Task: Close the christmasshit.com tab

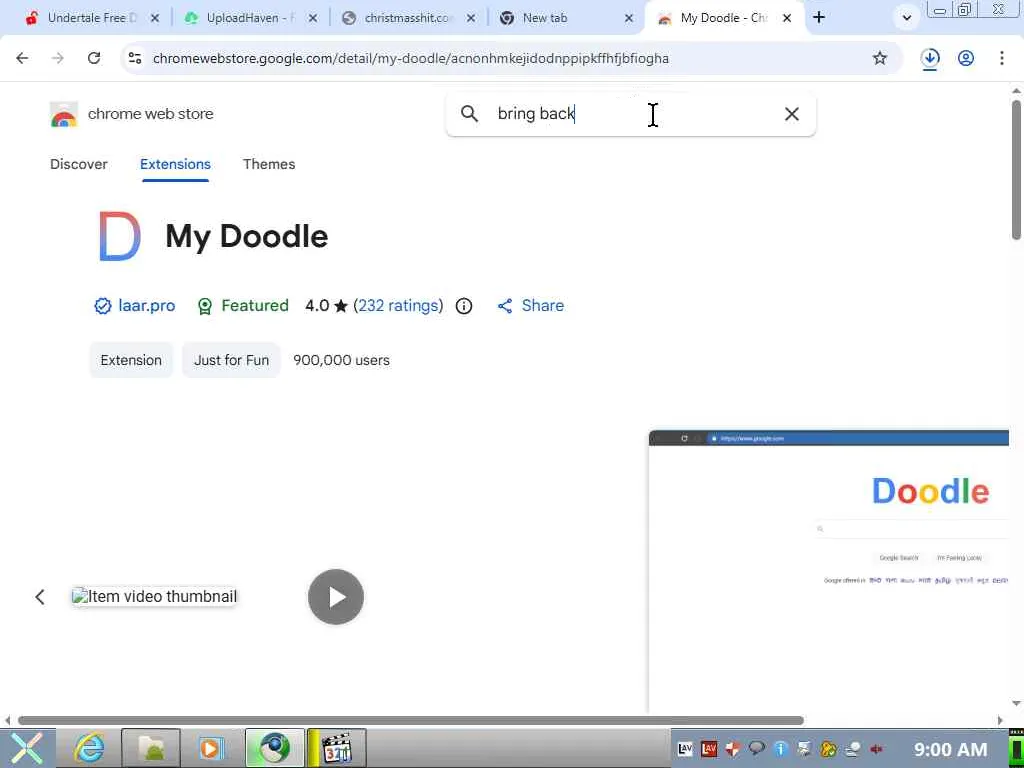Action: point(471,18)
